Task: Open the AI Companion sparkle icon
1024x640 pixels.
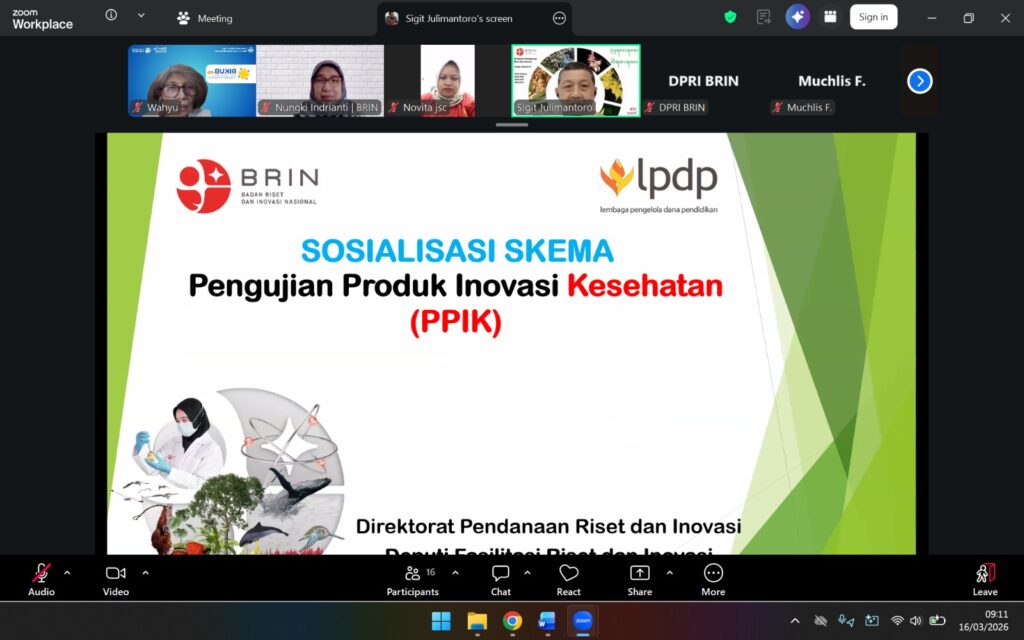Action: [797, 17]
